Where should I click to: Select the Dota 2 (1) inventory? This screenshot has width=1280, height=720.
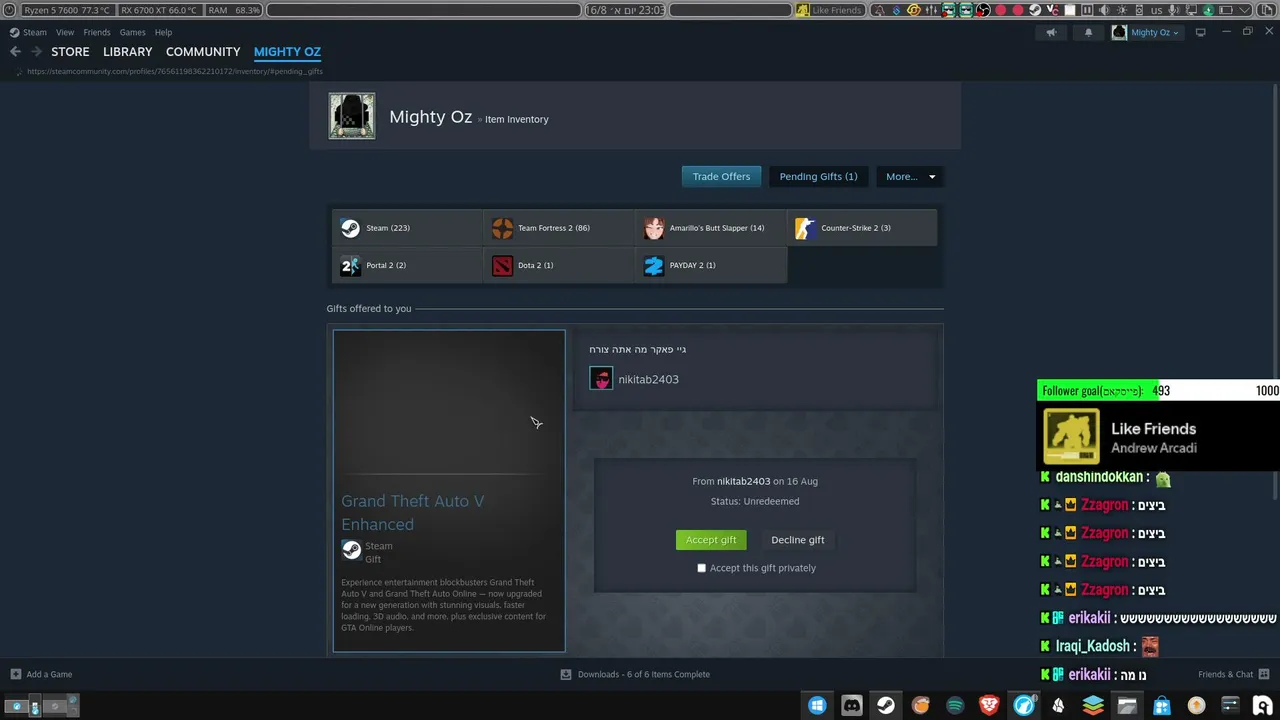pos(559,265)
